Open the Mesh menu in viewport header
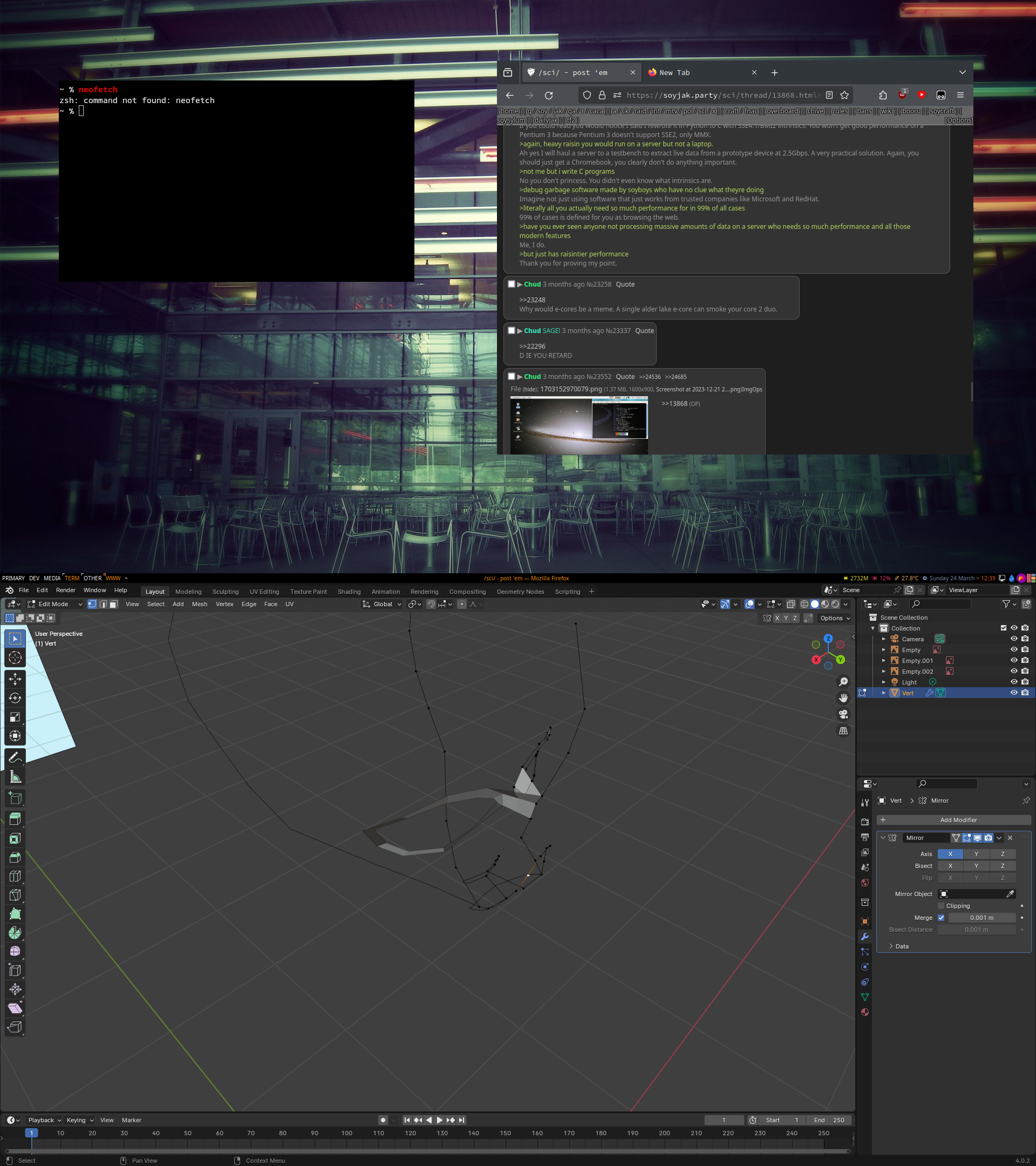Screen dimensions: 1036x1166 [x=200, y=604]
